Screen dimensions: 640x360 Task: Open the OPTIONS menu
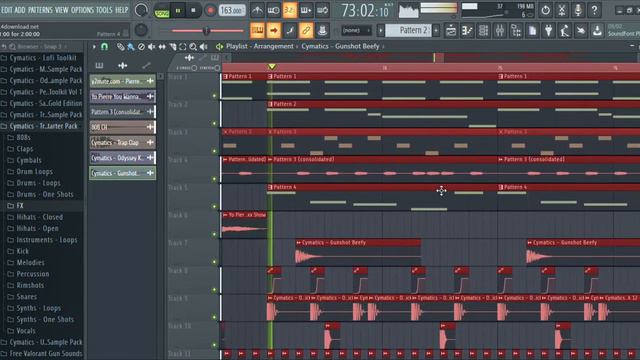pyautogui.click(x=82, y=10)
